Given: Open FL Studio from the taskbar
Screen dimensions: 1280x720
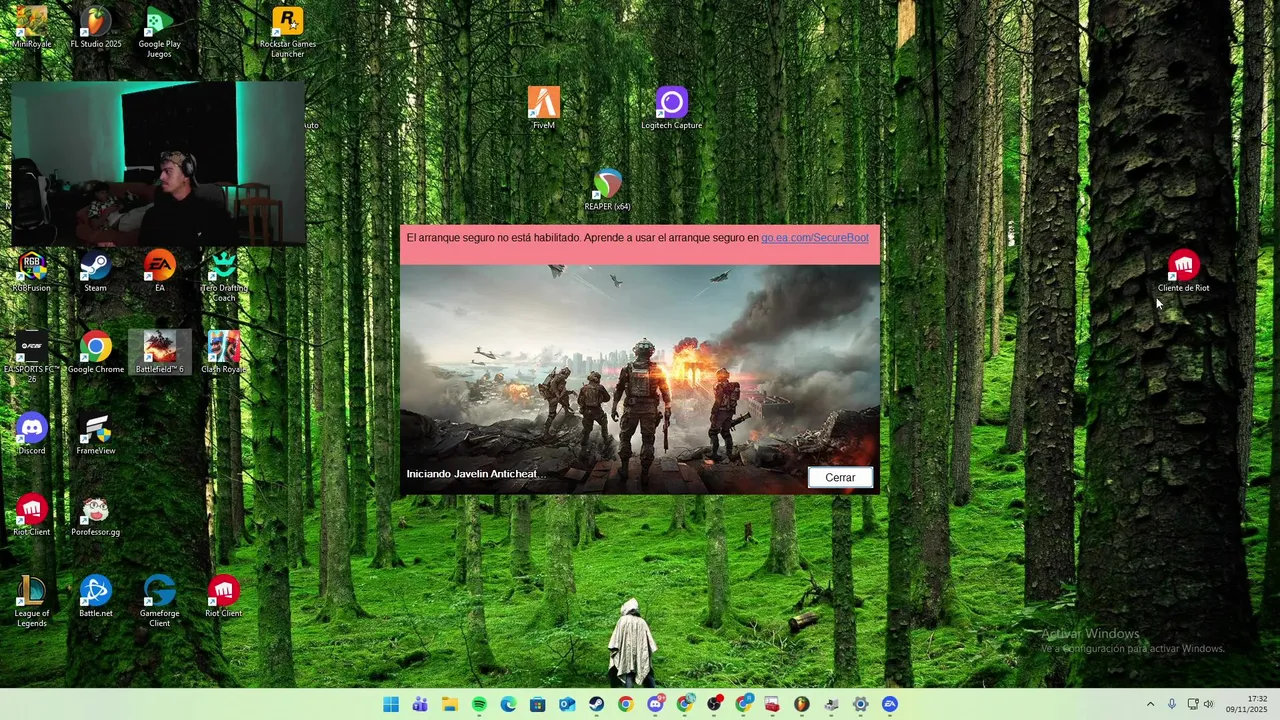Looking at the screenshot, I should pos(801,704).
